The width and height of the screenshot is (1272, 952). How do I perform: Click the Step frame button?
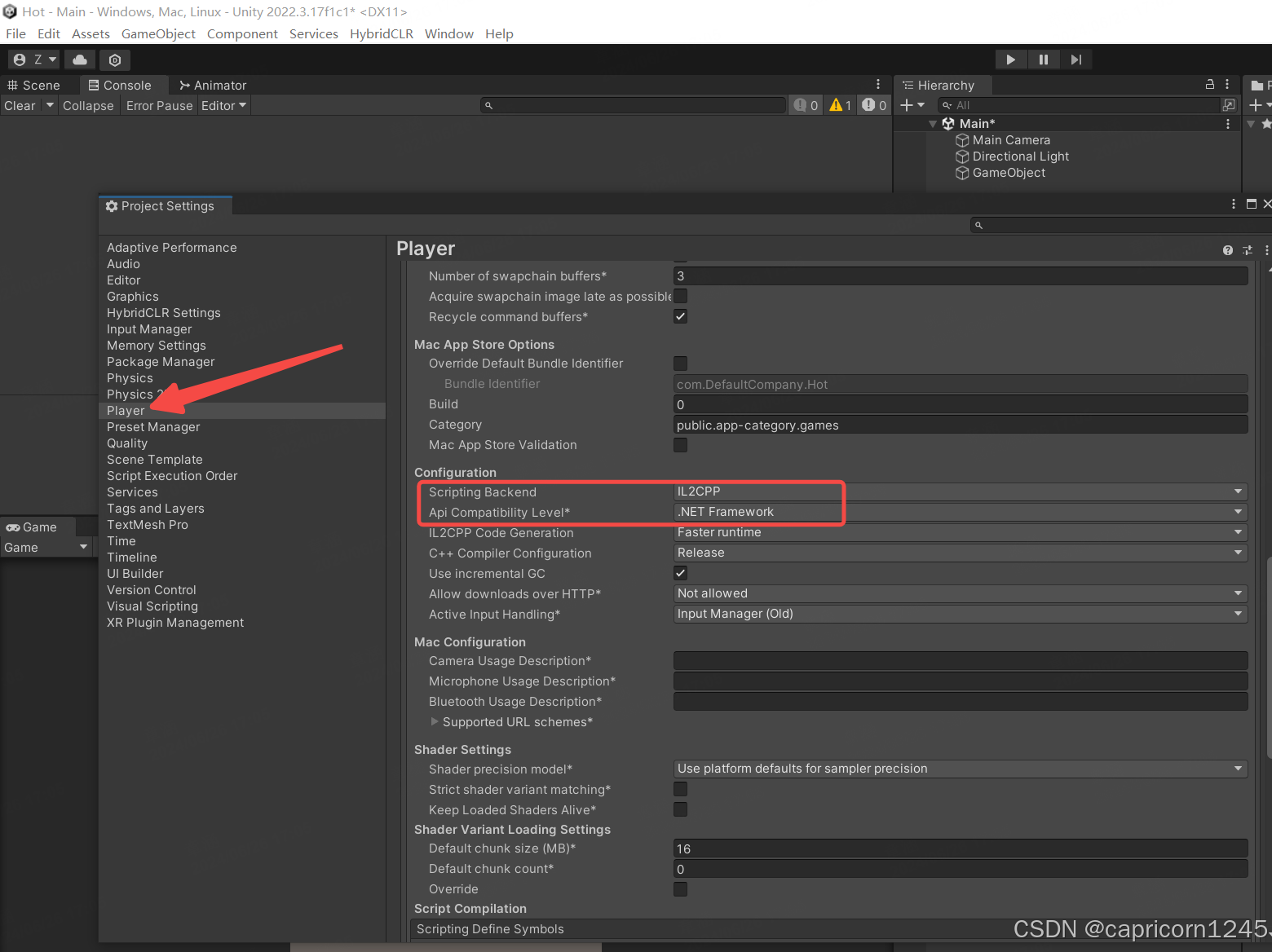(x=1075, y=59)
